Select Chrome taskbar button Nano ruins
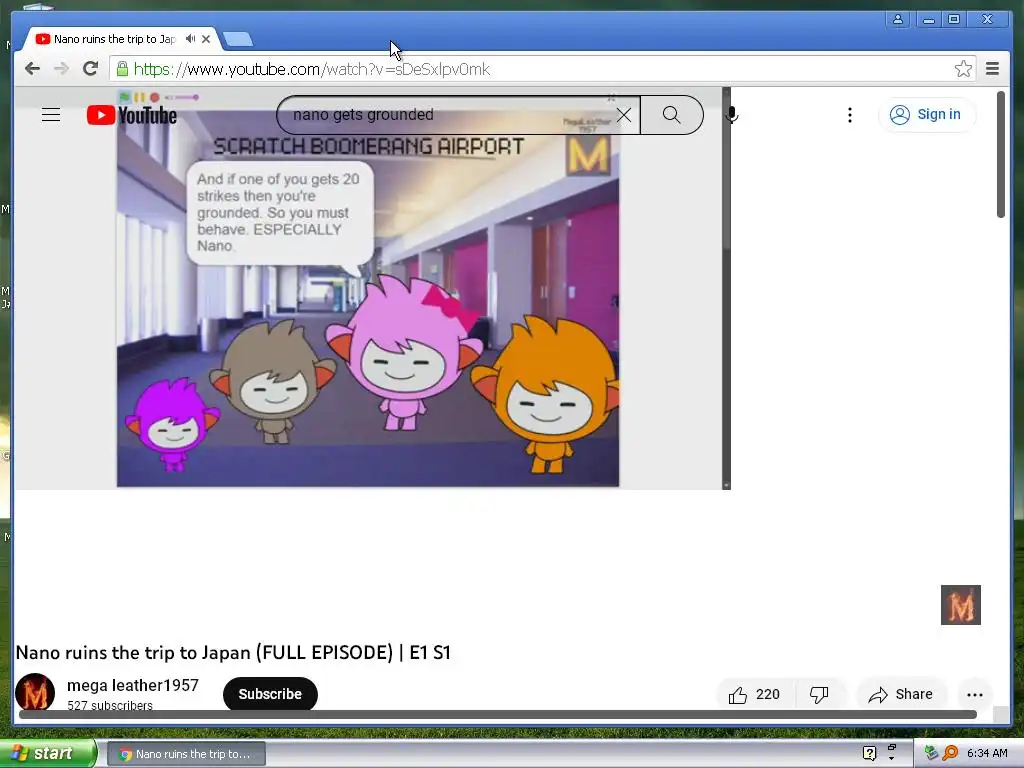 click(186, 754)
